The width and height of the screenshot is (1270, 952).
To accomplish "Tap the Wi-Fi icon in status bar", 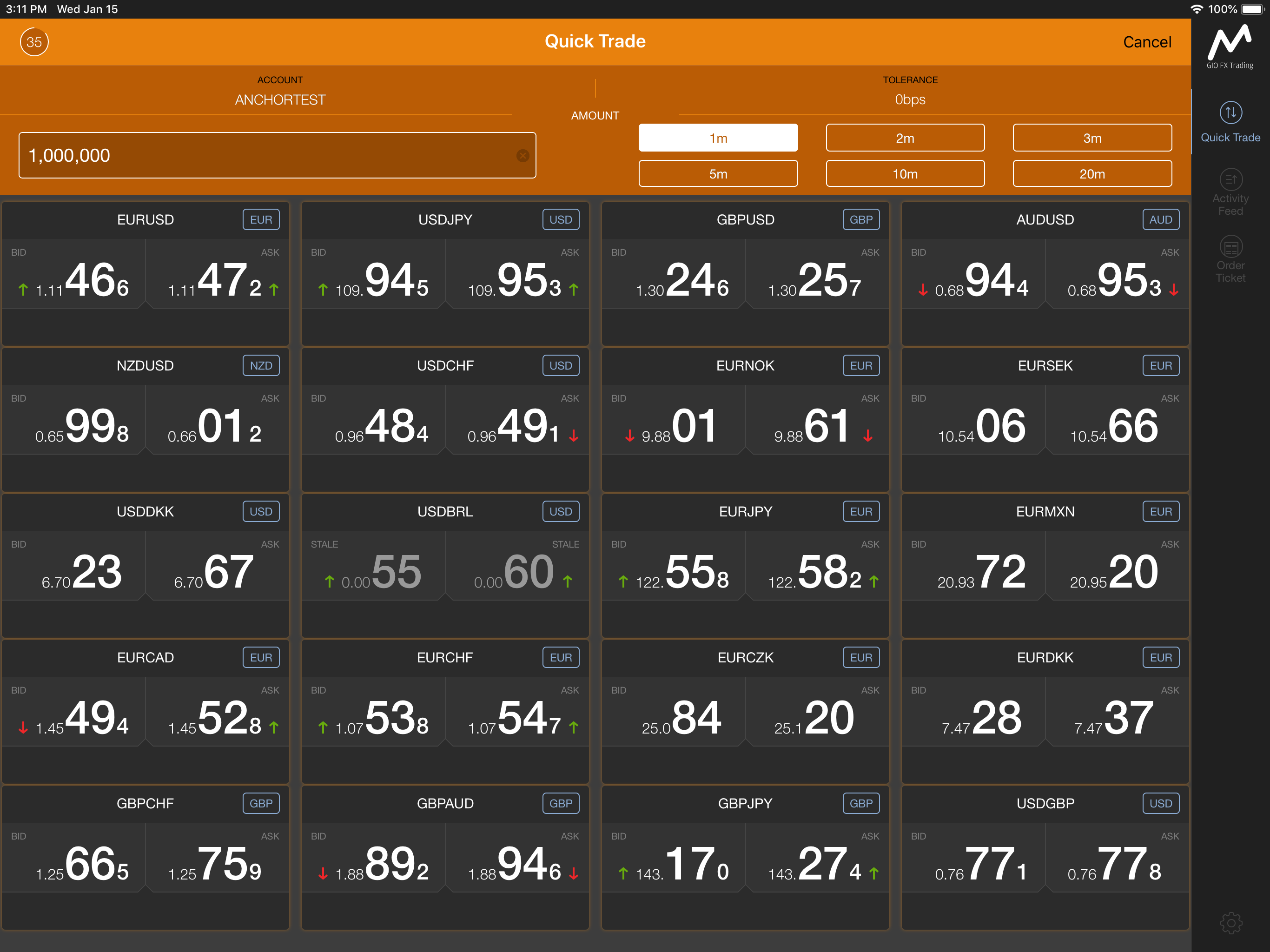I will (x=1197, y=9).
